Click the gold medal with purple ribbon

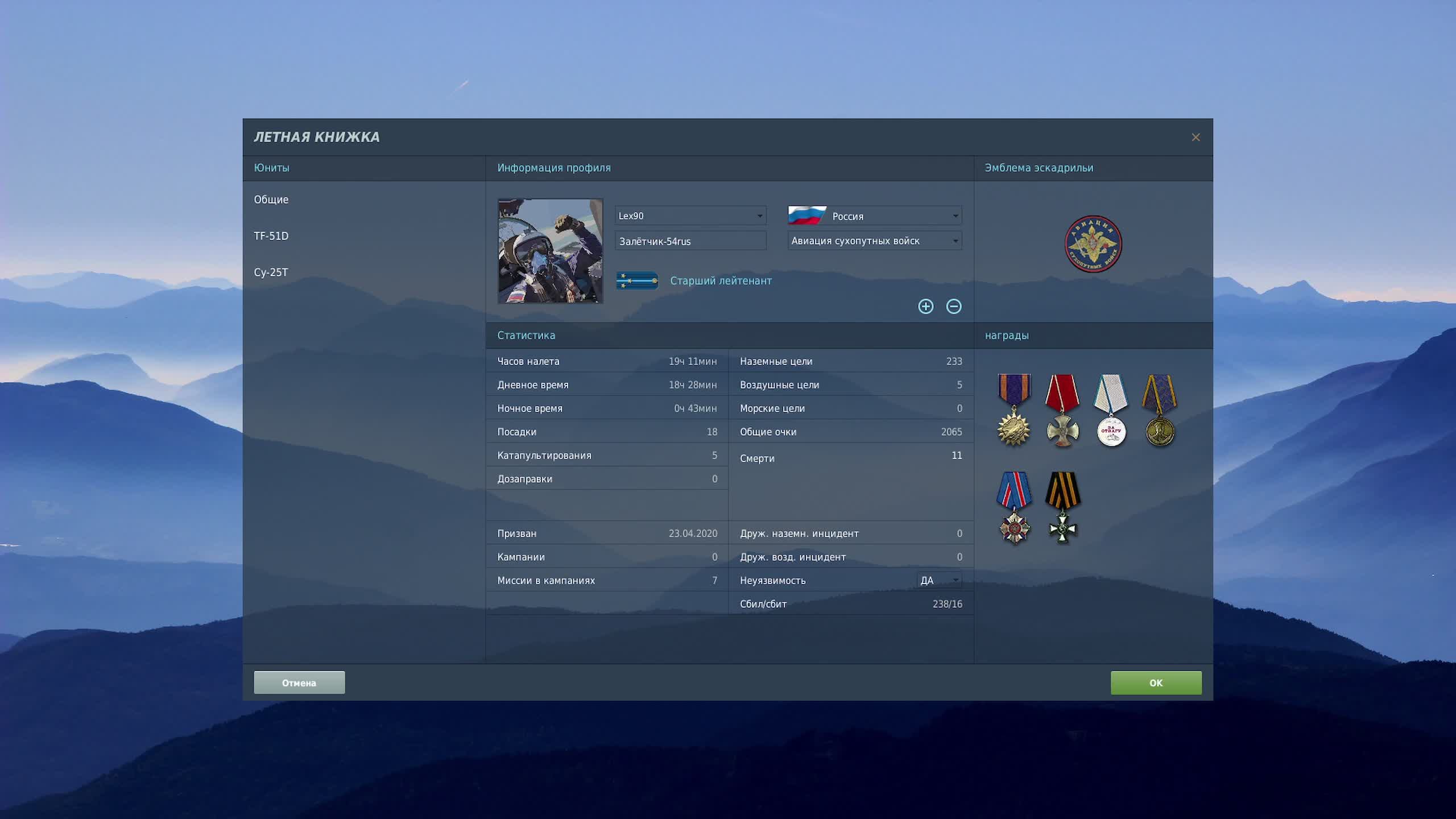click(x=1159, y=410)
